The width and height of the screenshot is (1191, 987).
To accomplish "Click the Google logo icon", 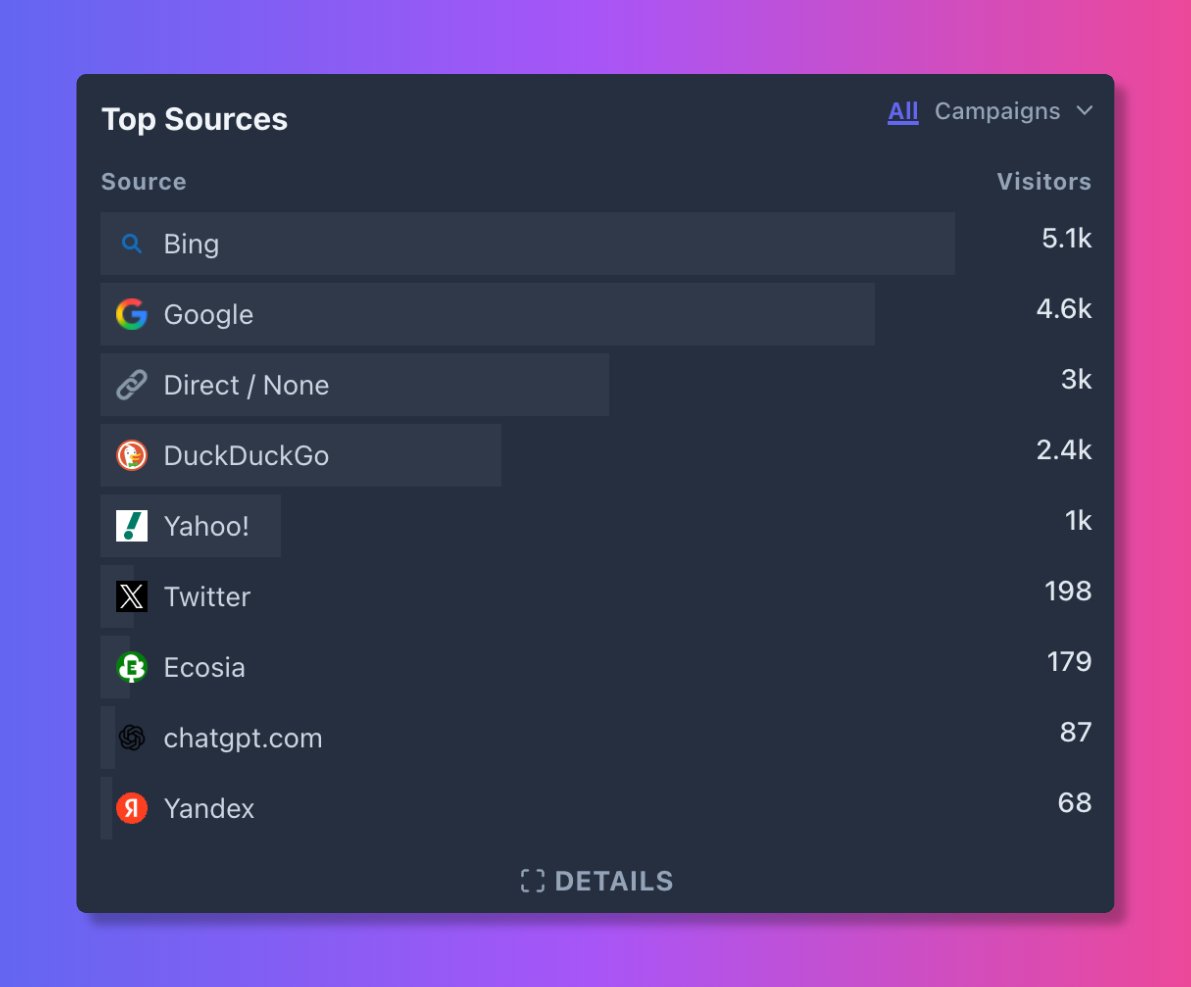I will pyautogui.click(x=131, y=315).
